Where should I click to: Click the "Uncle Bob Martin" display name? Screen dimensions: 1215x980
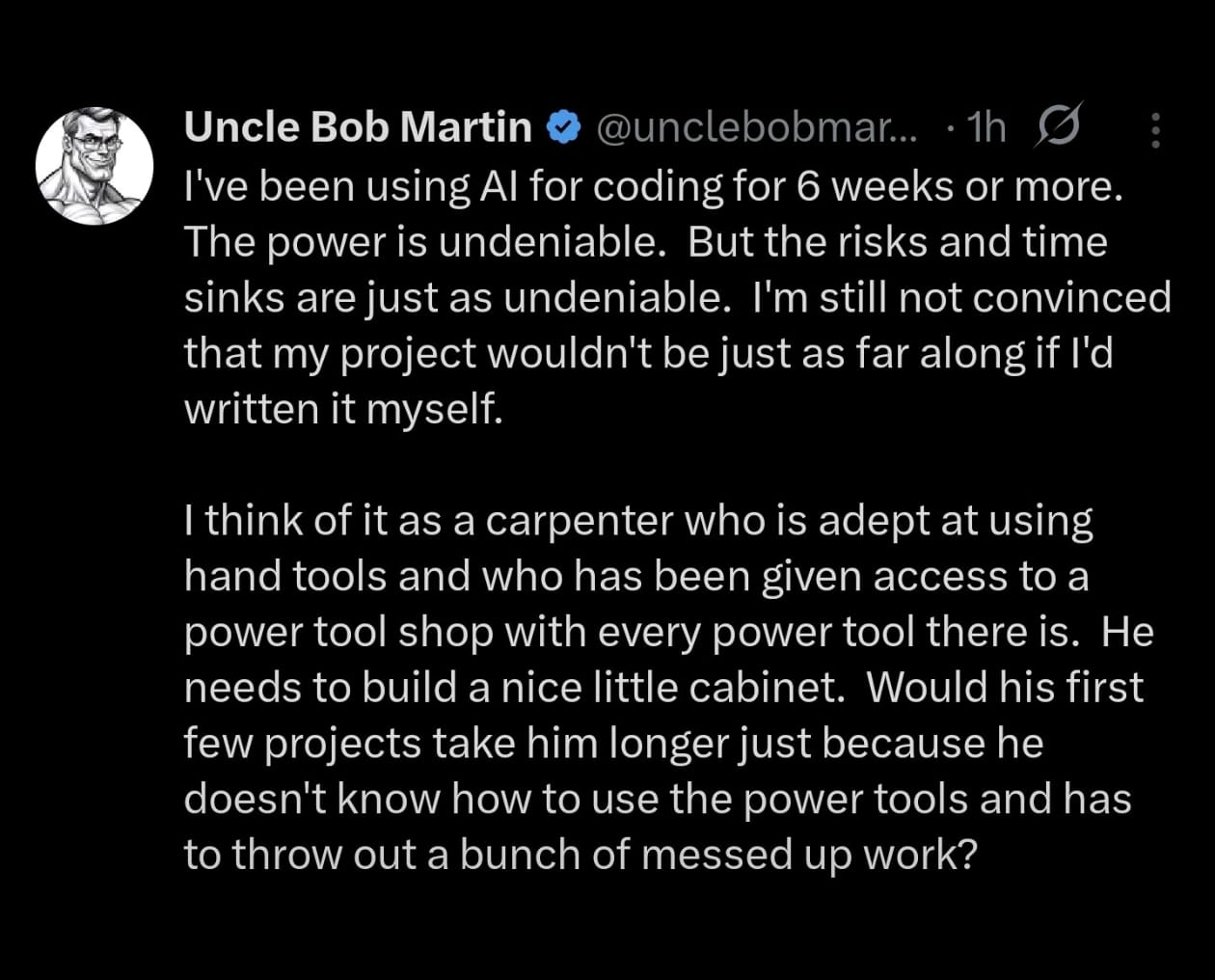point(358,127)
